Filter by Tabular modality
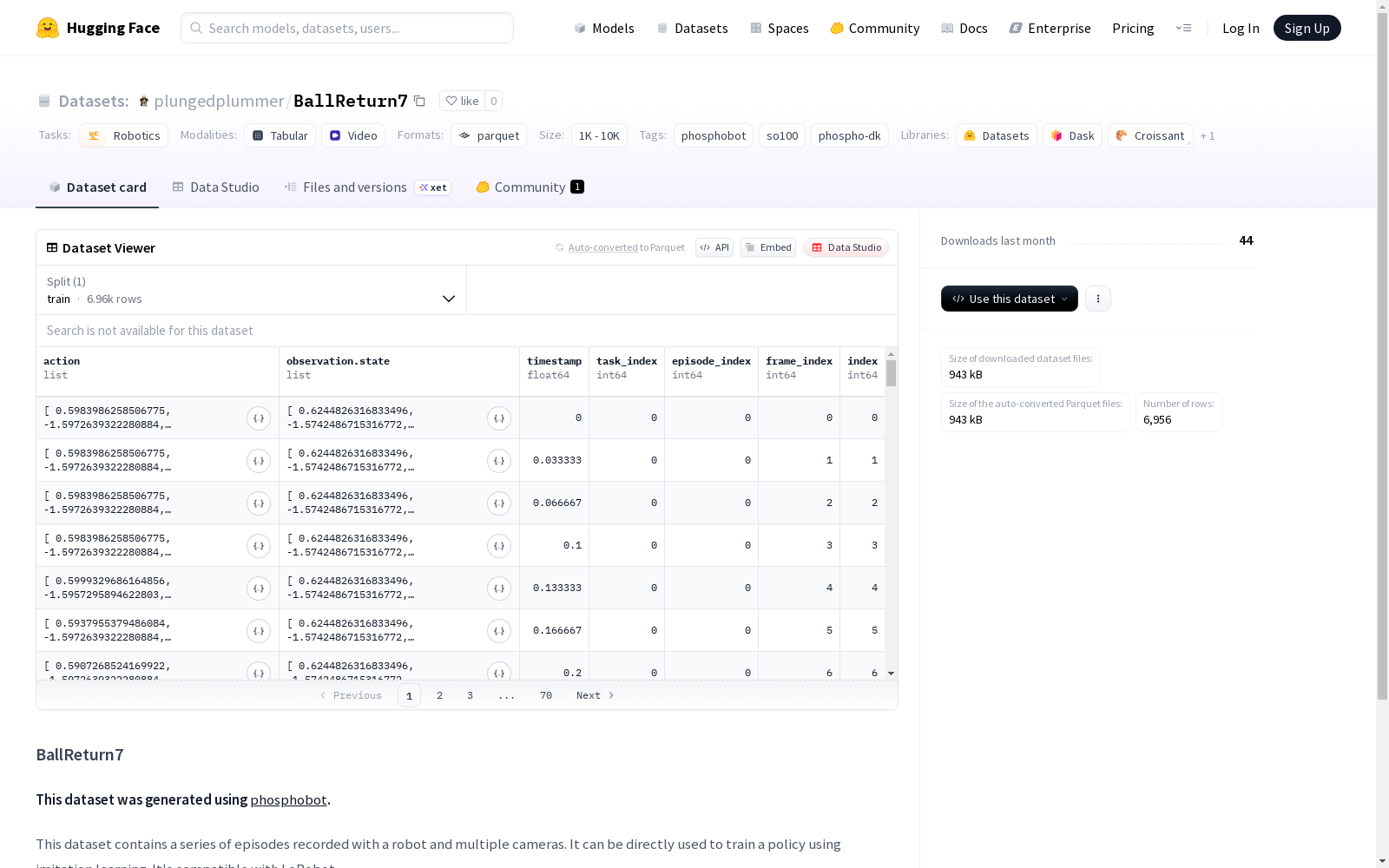The image size is (1389, 868). 280,135
